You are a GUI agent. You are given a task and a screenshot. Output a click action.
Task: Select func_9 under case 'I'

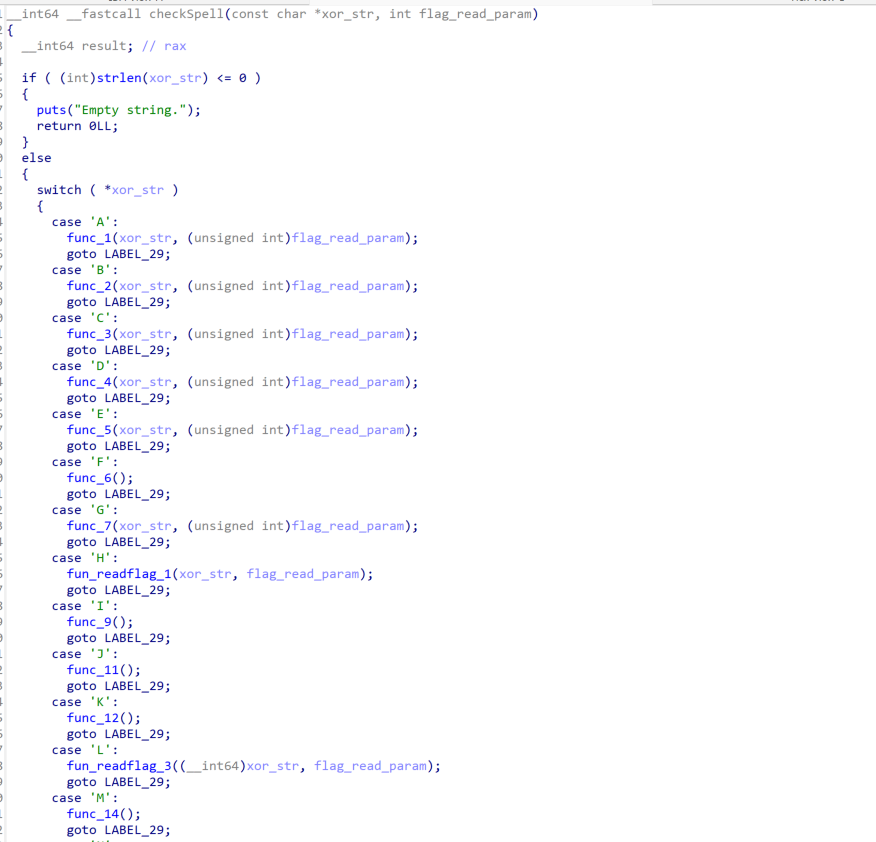coord(90,622)
